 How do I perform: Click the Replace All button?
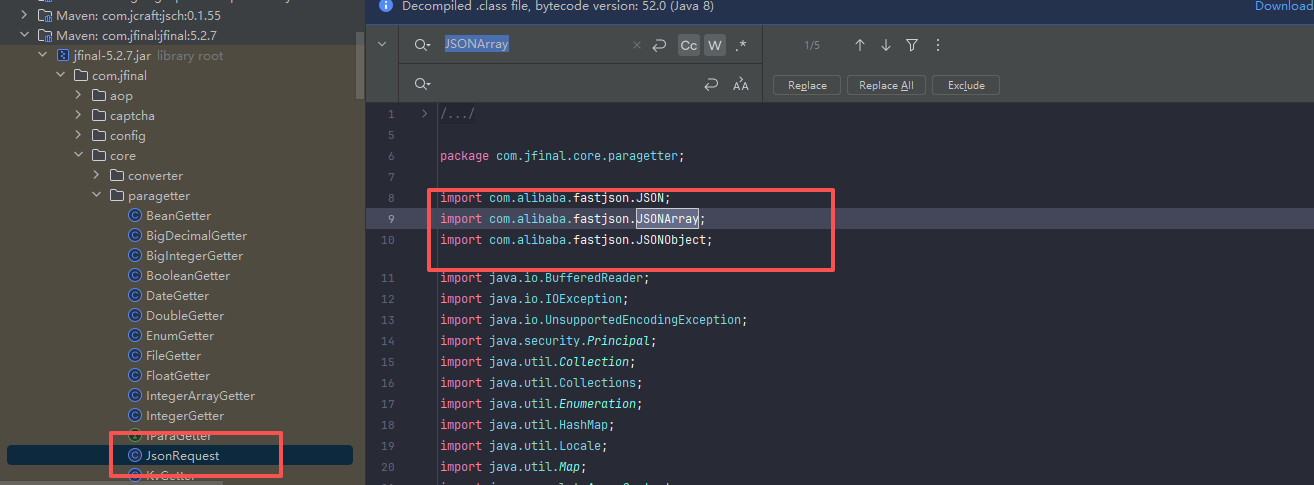coord(886,85)
